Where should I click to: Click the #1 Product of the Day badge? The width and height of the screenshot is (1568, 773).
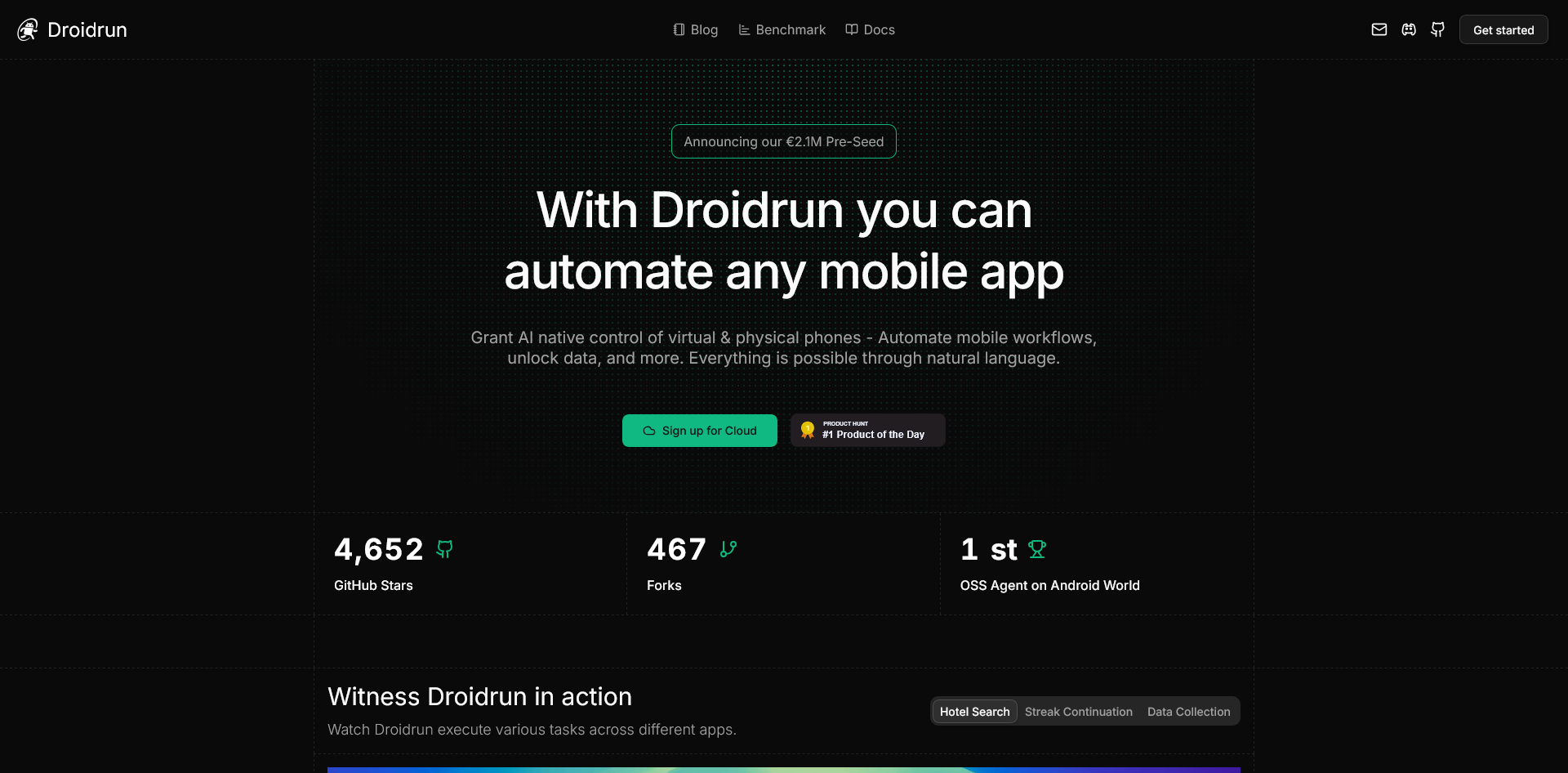867,430
